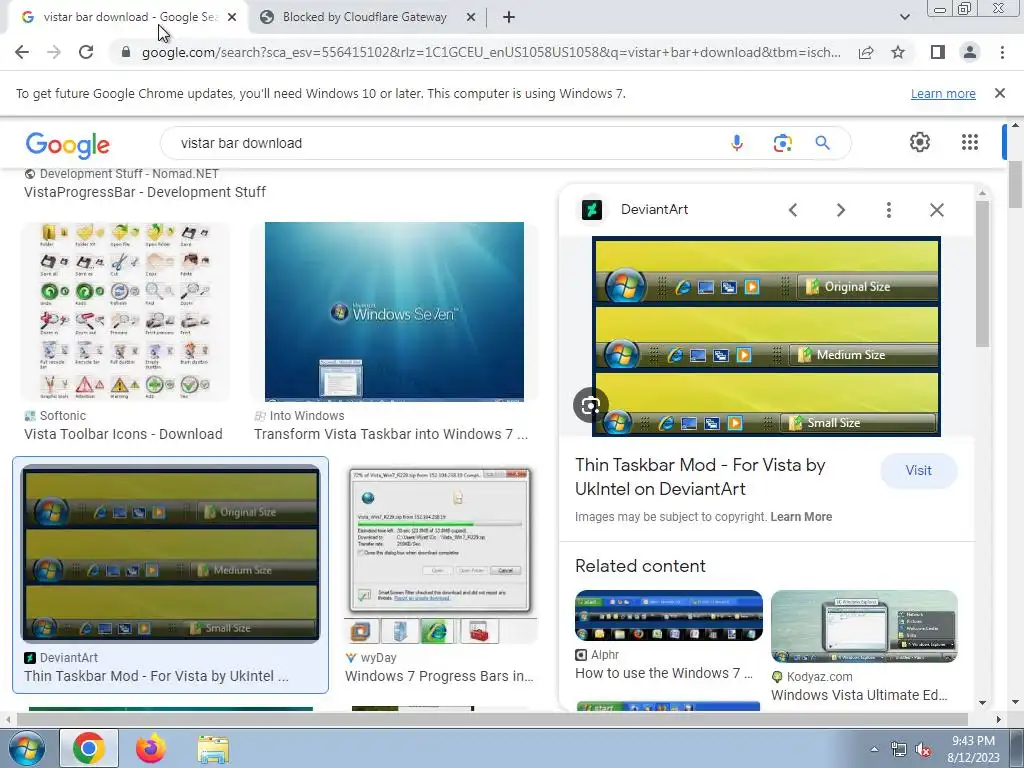
Task: Switch to Blocked by Cloudflare Gateway tab
Action: [364, 17]
